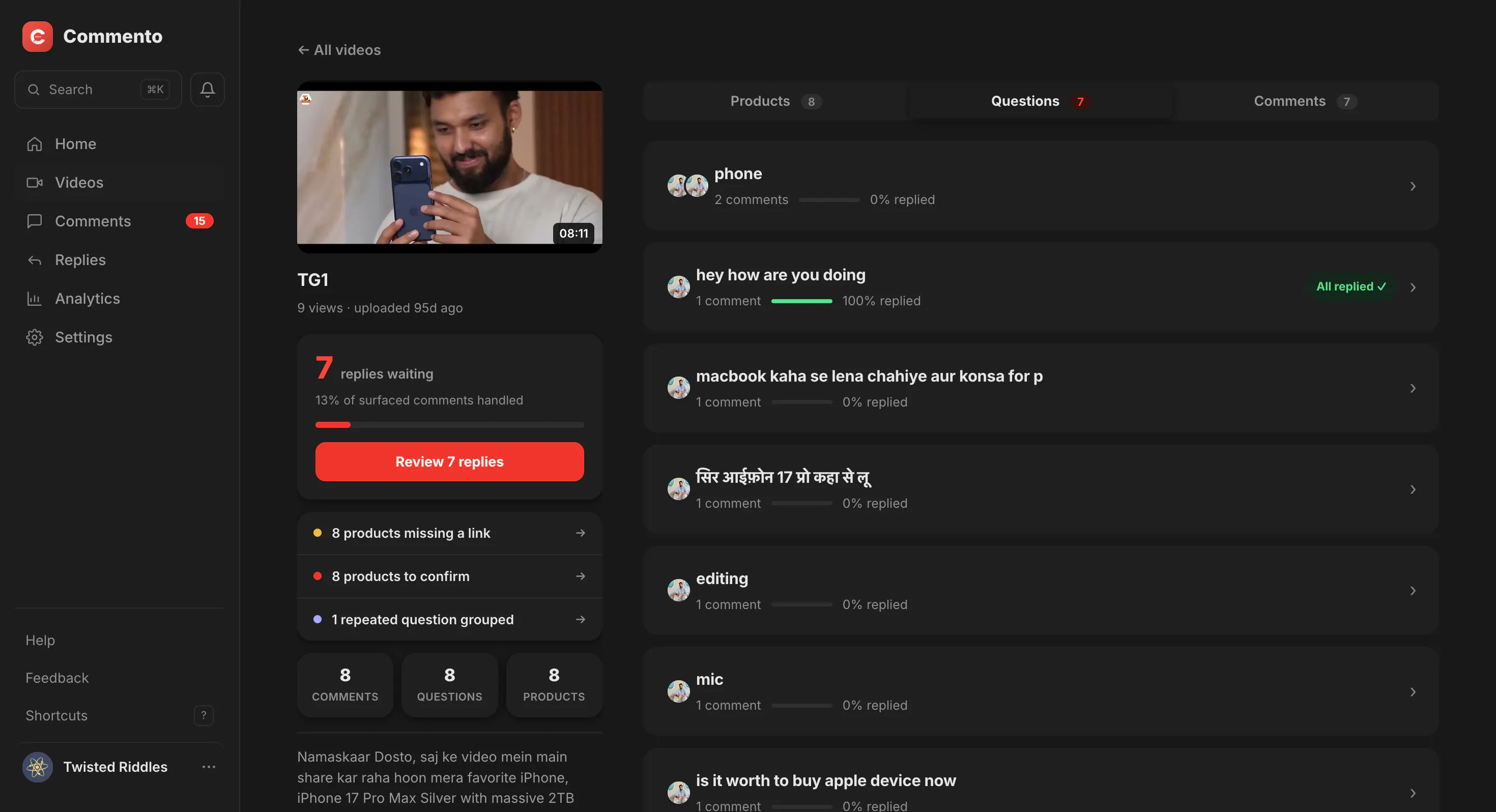Screen dimensions: 1496x812
Task: Click the Search input field
Action: (x=98, y=90)
